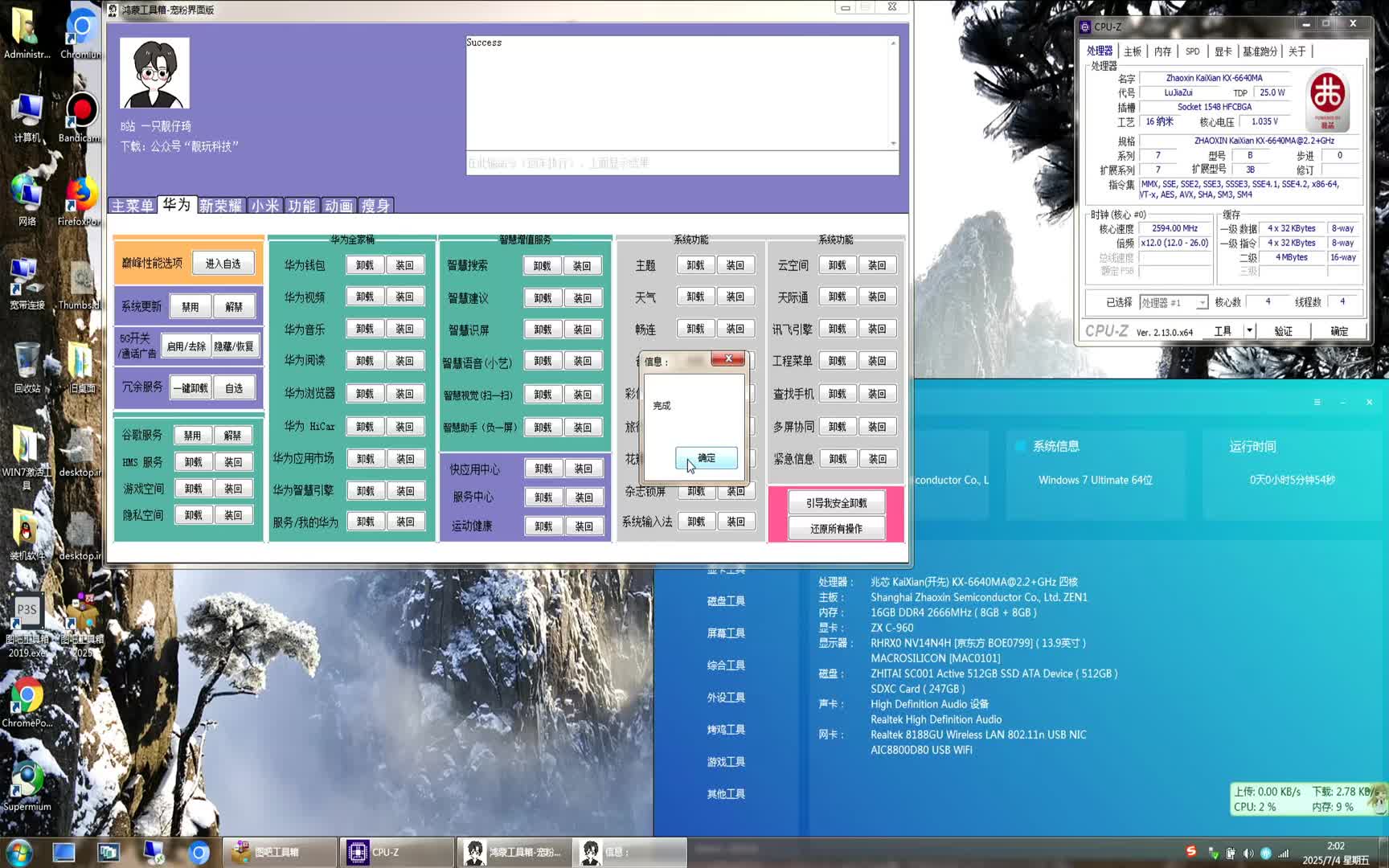
Task: Expand the 处理器 #1 selection dropdown
Action: [x=1202, y=303]
